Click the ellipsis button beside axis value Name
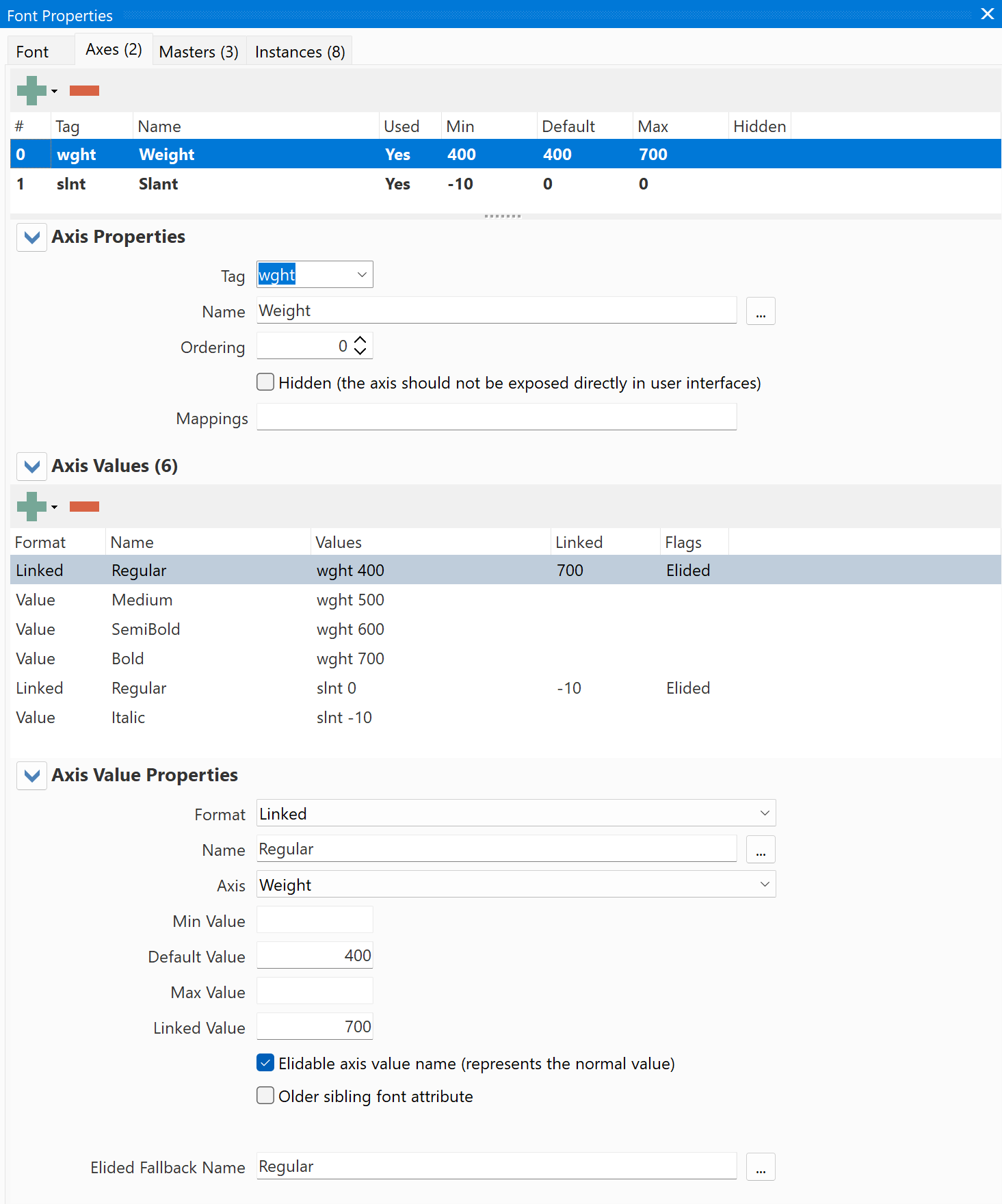Screen dimensions: 1002x1204 [x=761, y=850]
